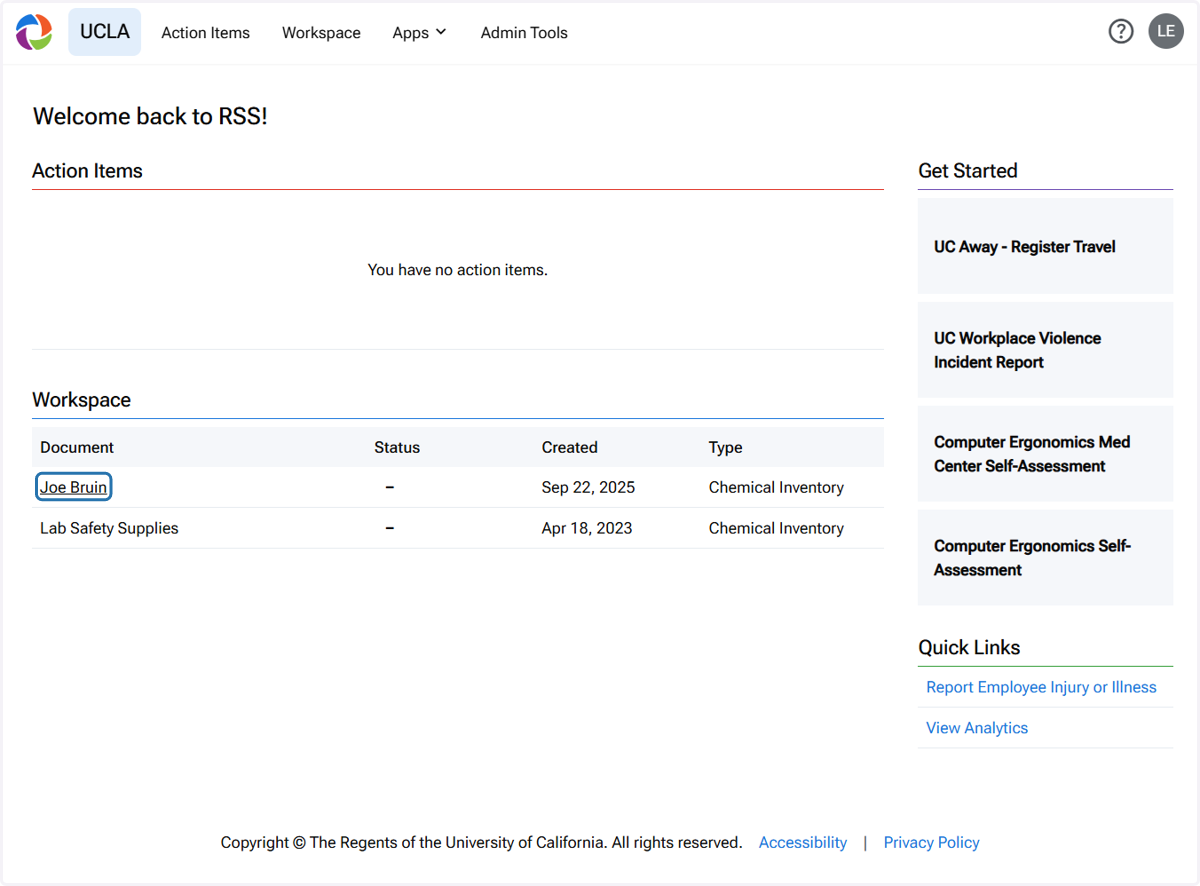
Task: Click the Action Items section heading
Action: tap(87, 171)
